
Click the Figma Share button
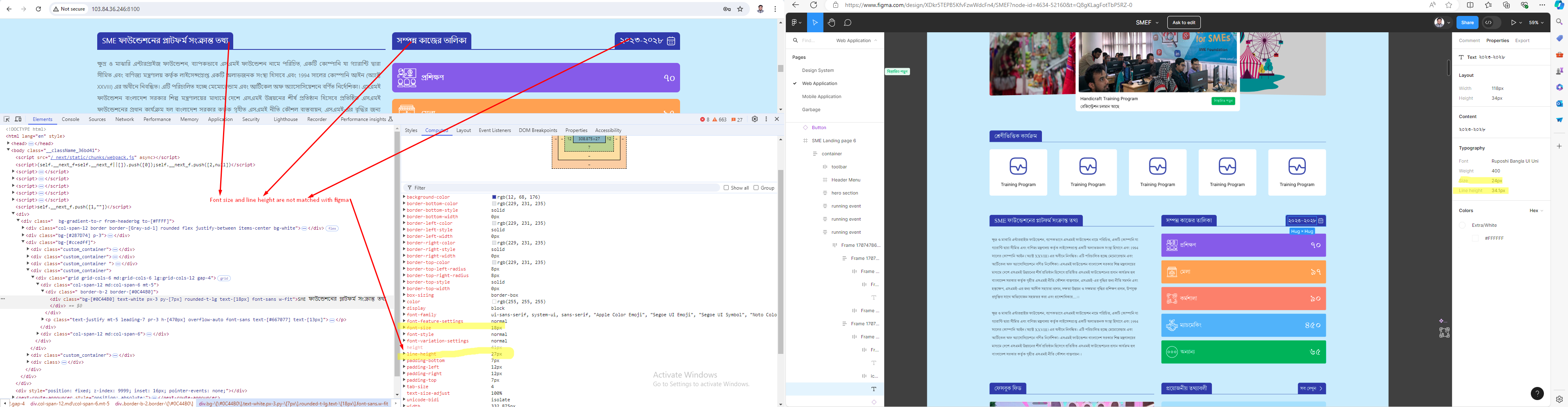coord(1468,22)
